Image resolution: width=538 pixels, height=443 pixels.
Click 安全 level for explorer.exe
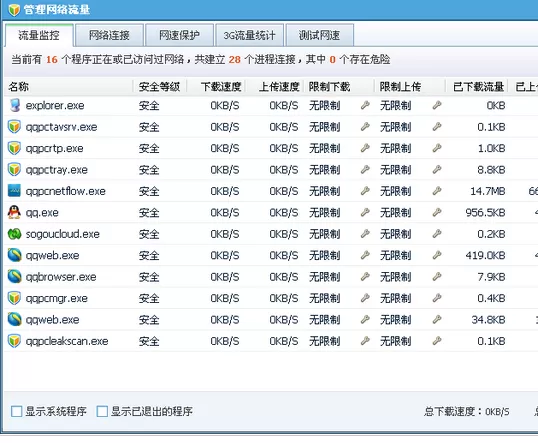tap(149, 105)
